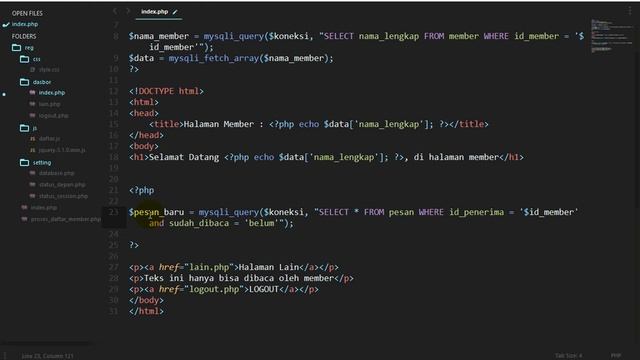This screenshot has width=640, height=360.
Task: Click the 'logout.php' href value on line 29
Action: (x=214, y=289)
